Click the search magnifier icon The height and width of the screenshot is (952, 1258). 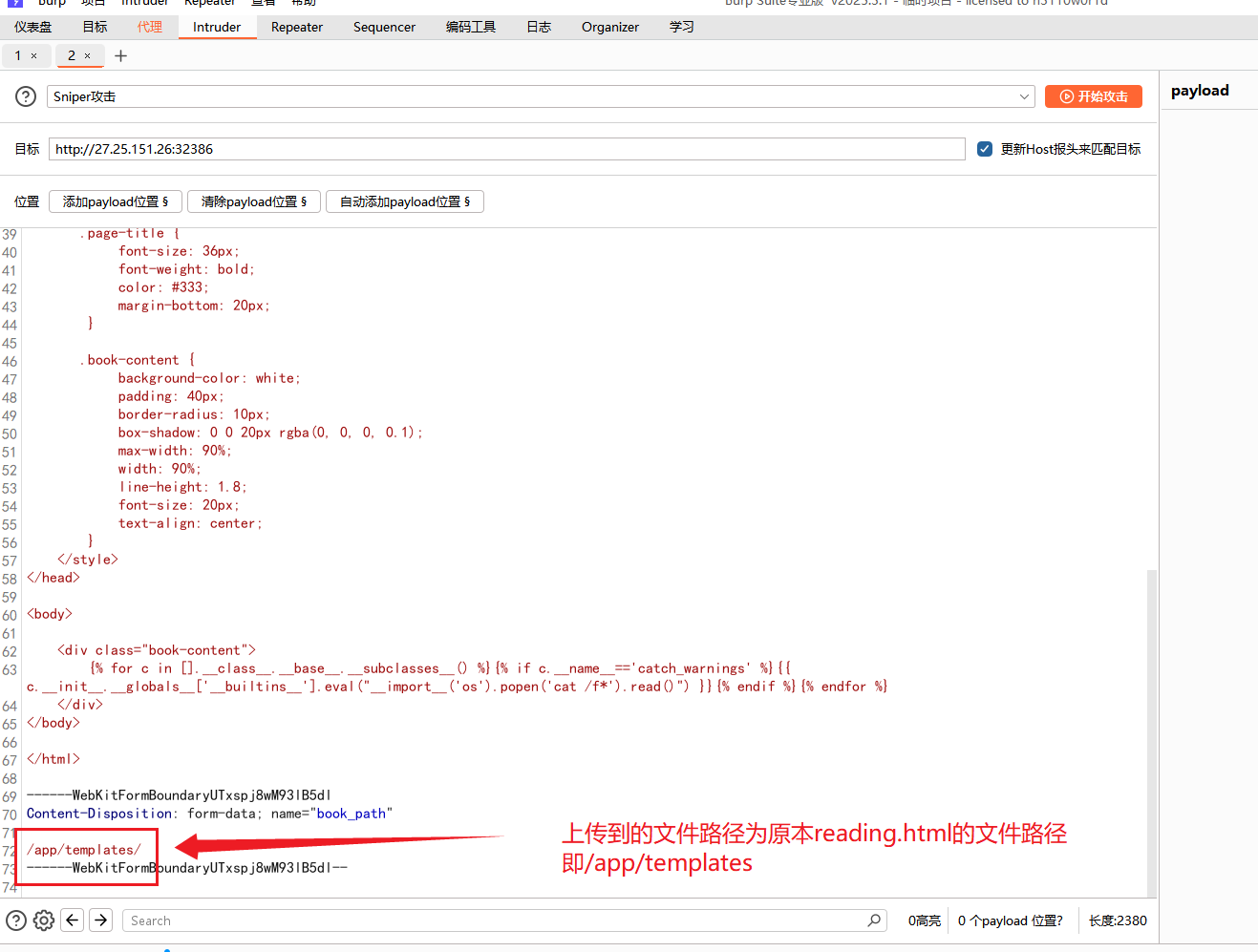[874, 920]
